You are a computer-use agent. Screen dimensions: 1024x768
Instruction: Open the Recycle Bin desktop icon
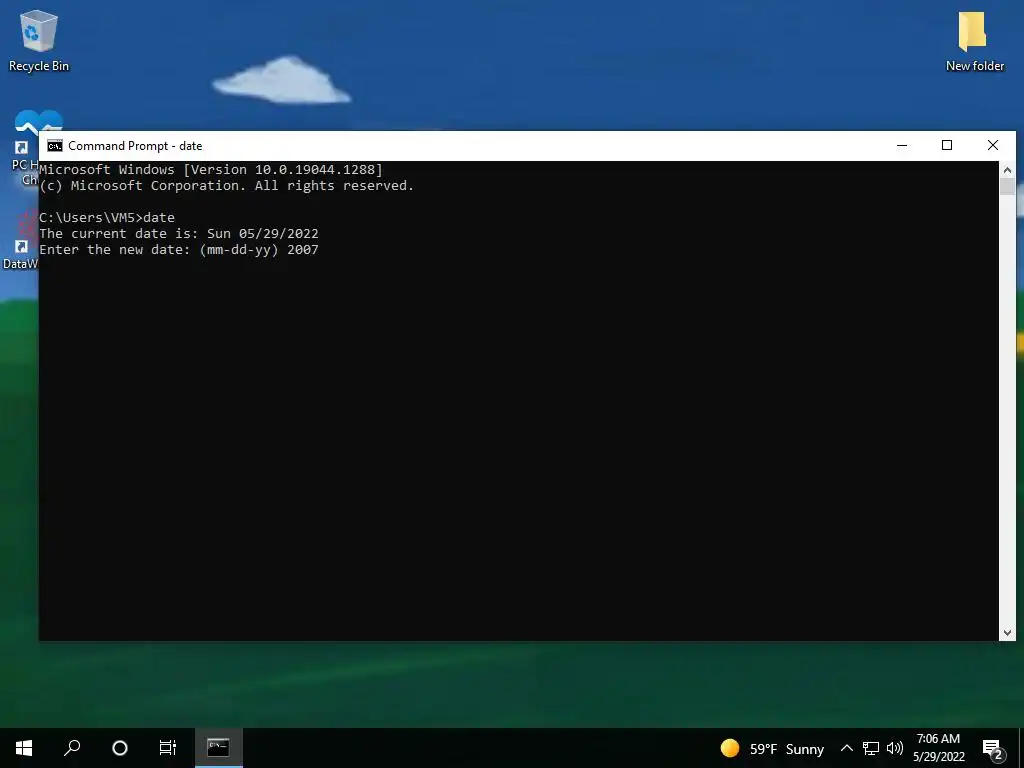point(39,40)
